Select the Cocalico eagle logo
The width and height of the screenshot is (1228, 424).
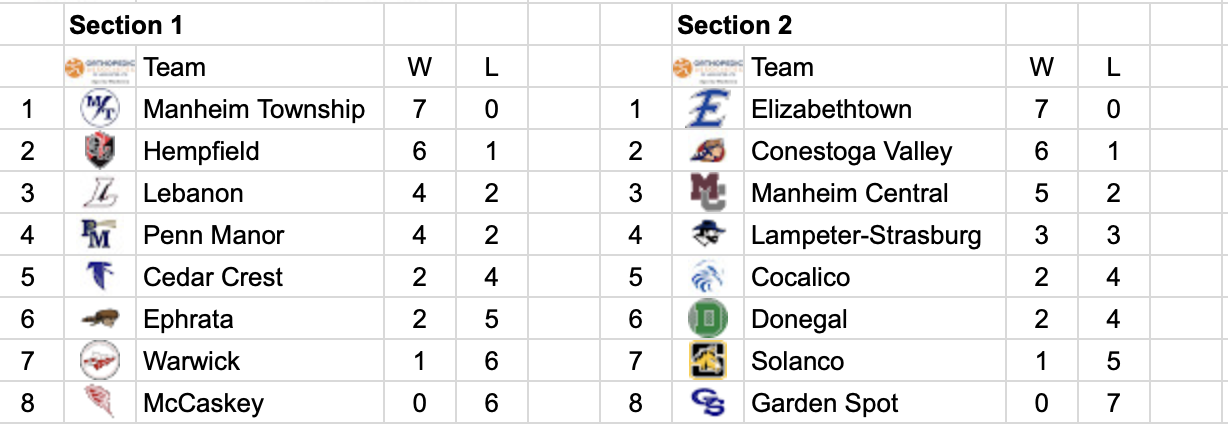pyautogui.click(x=708, y=277)
